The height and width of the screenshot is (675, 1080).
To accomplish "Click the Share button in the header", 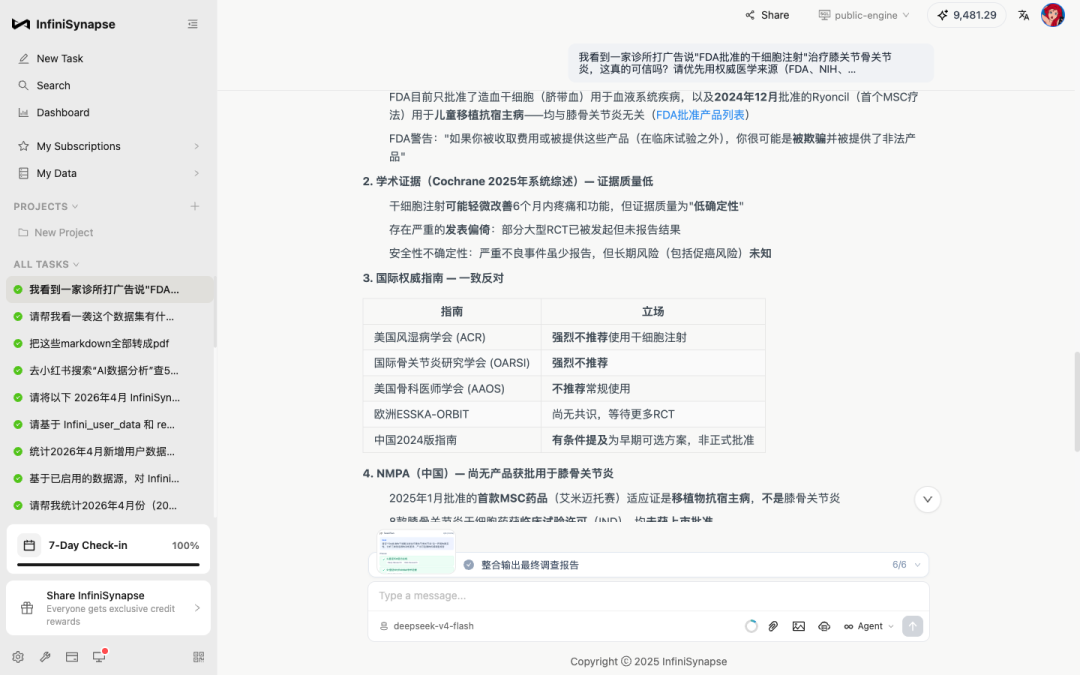I will 767,15.
